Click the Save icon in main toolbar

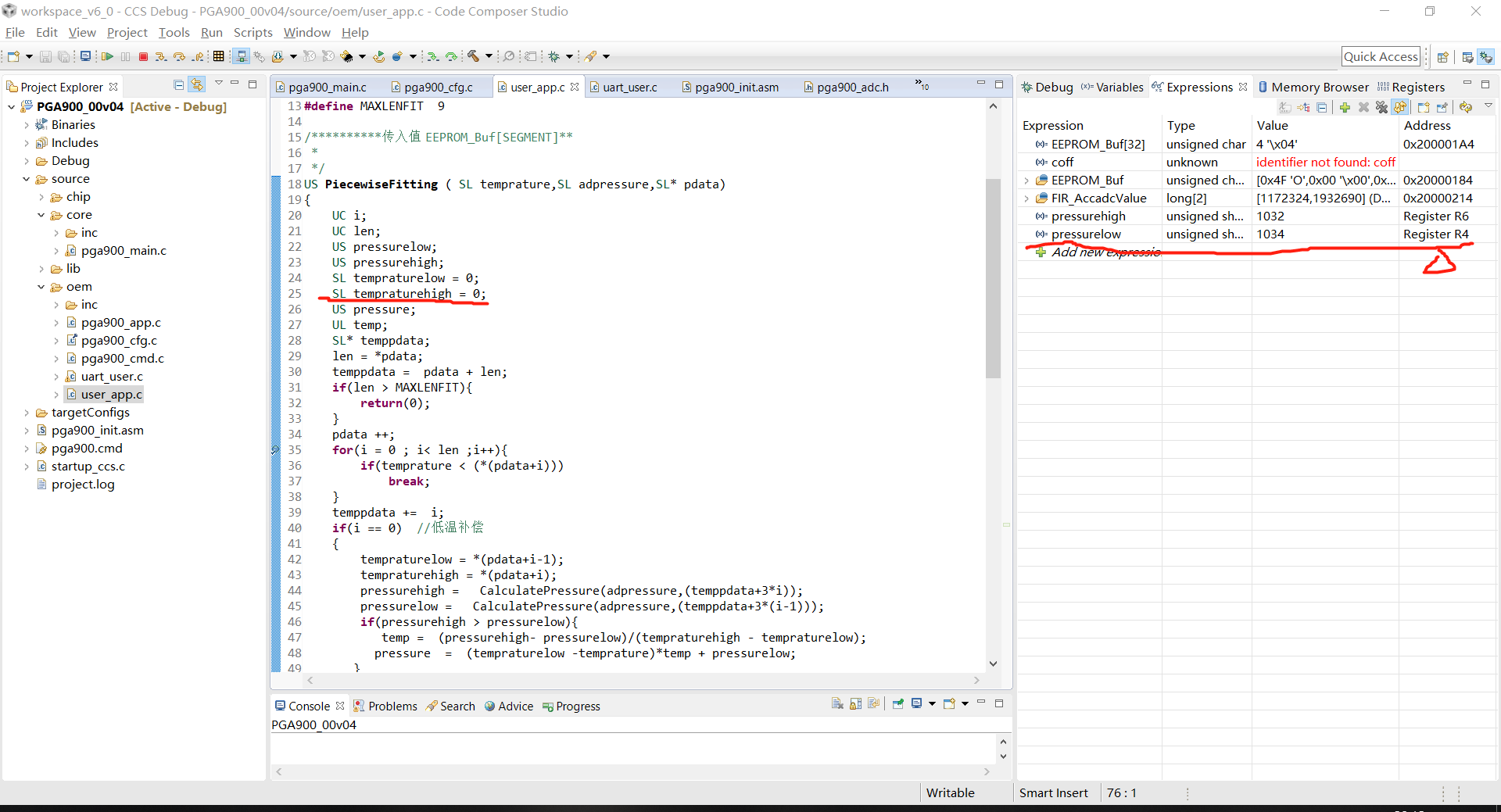coord(45,56)
